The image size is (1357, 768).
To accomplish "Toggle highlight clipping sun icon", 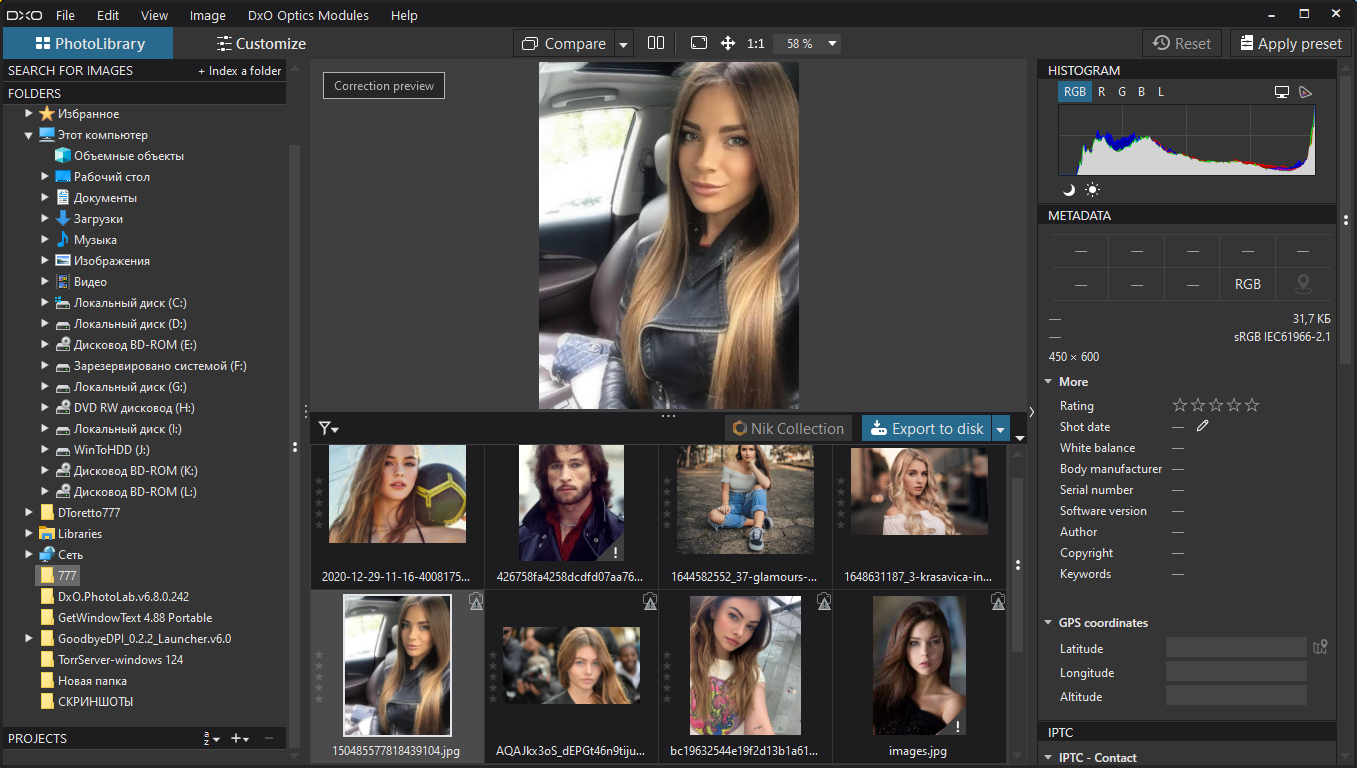I will [1093, 189].
